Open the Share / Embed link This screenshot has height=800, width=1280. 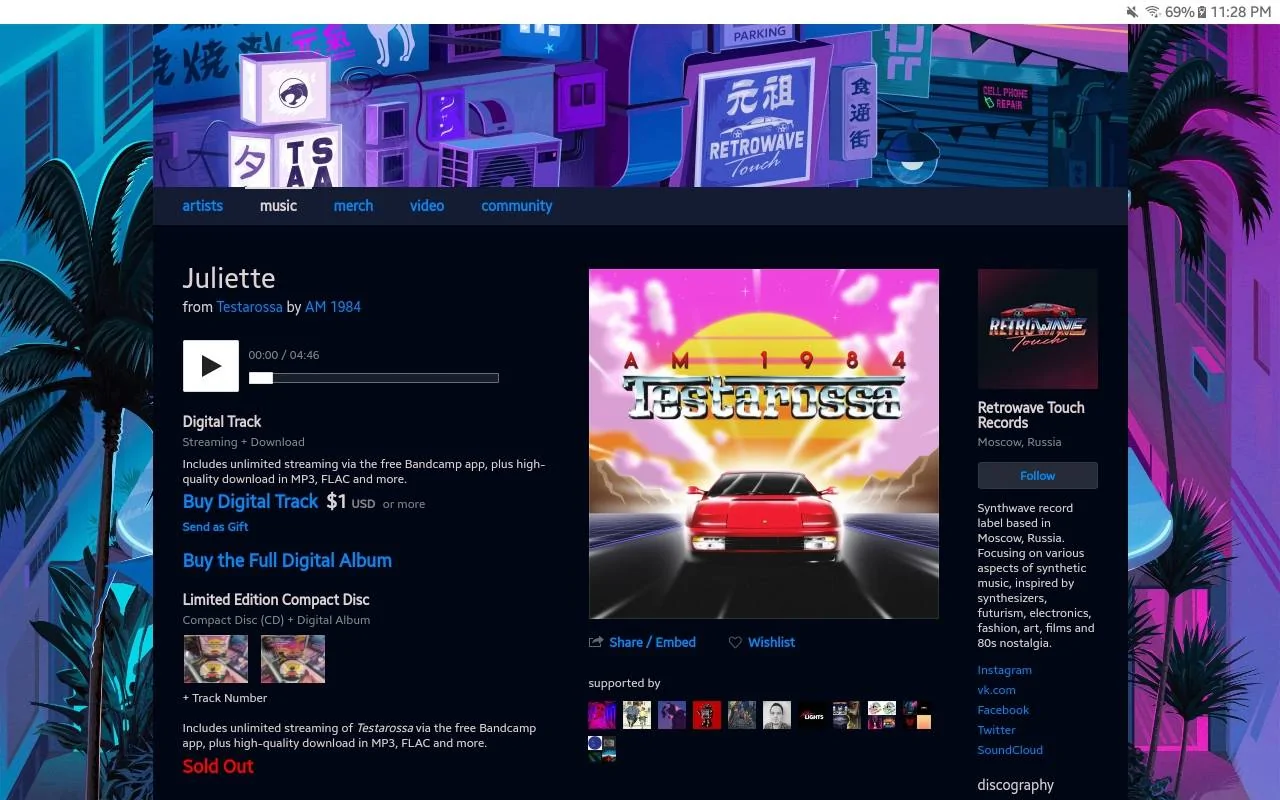(x=652, y=642)
